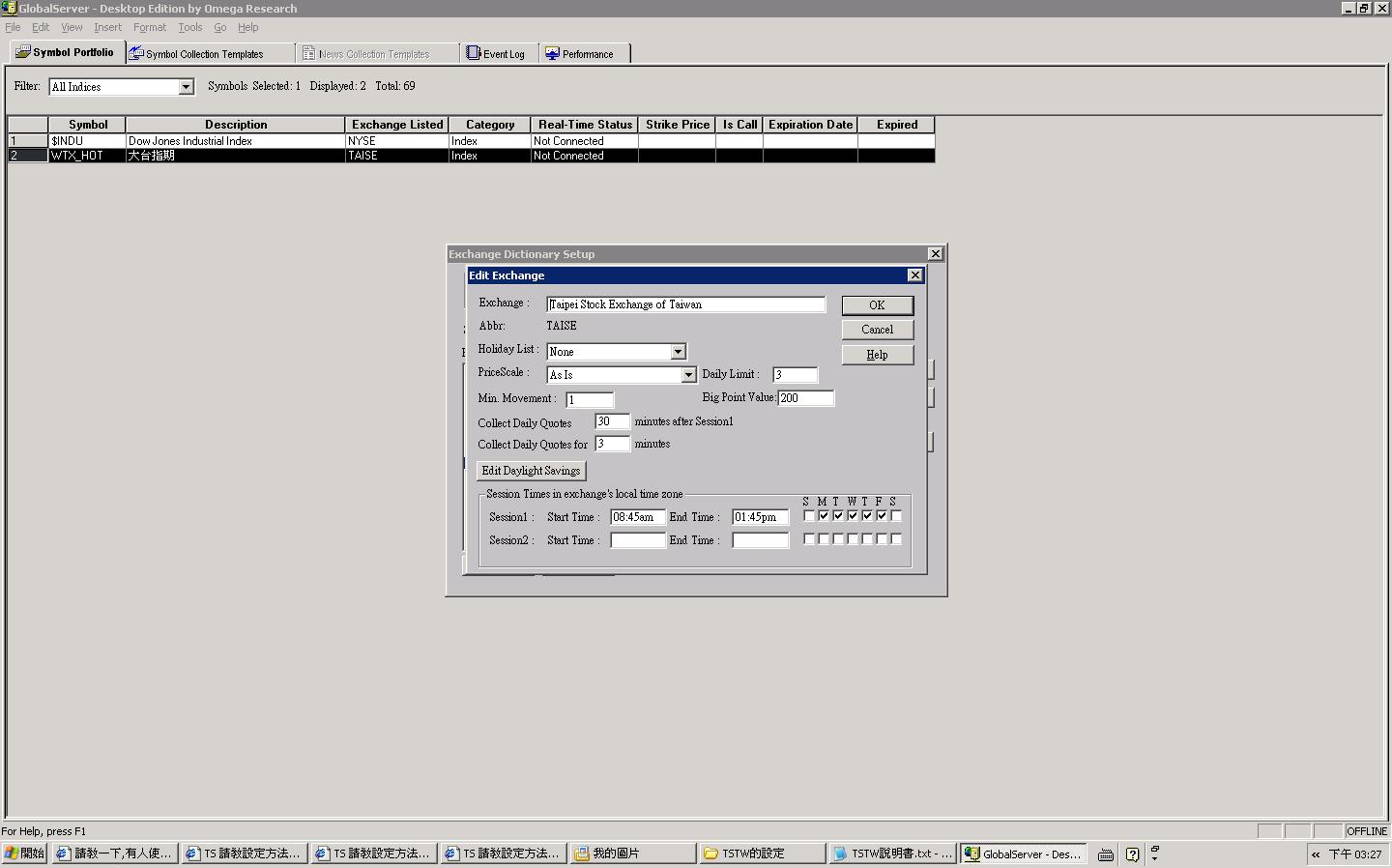Check Monday for Session2
Screen dimensions: 1392x868
coord(824,538)
